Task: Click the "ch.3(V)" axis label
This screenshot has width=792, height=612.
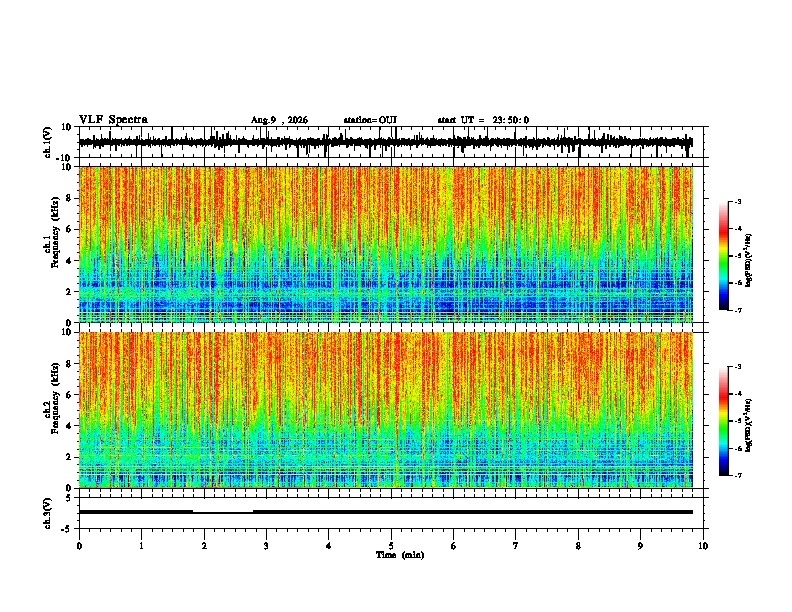Action: 48,513
